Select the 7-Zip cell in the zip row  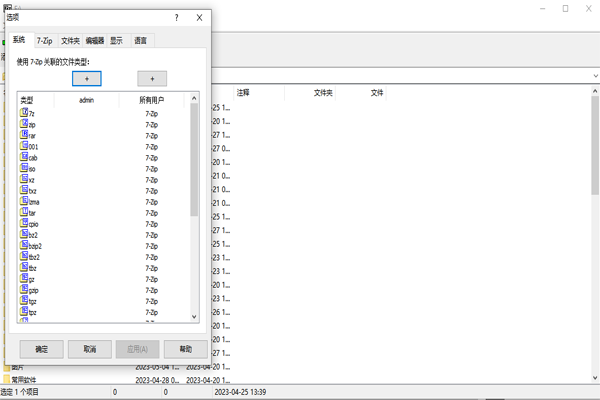click(152, 125)
